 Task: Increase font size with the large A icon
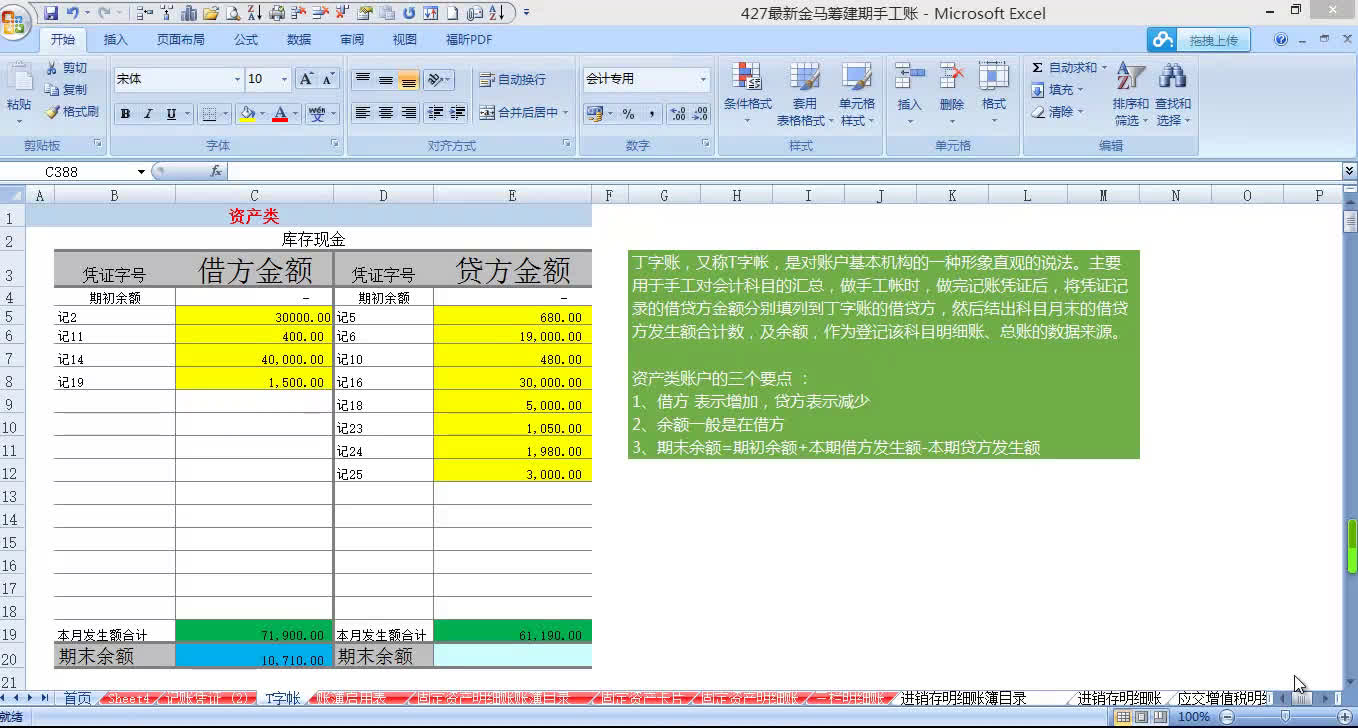tap(307, 79)
